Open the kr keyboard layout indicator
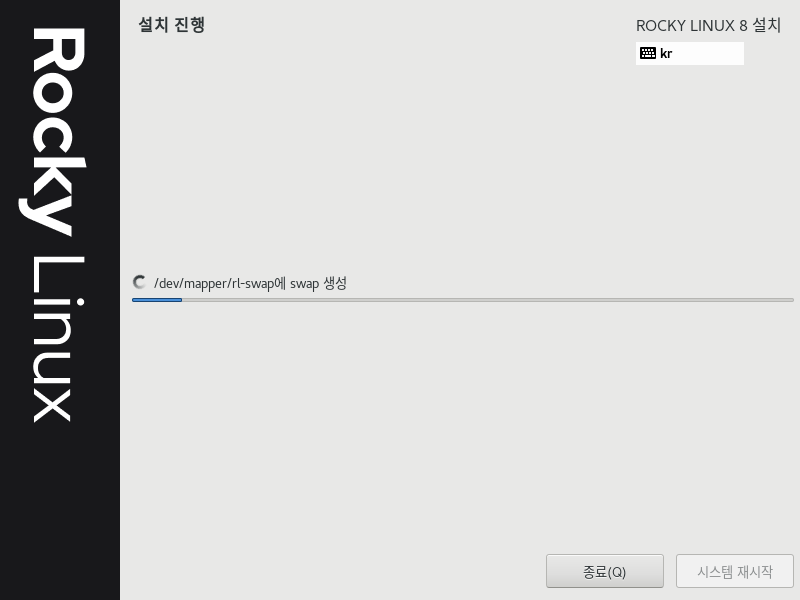The height and width of the screenshot is (600, 800). (690, 54)
